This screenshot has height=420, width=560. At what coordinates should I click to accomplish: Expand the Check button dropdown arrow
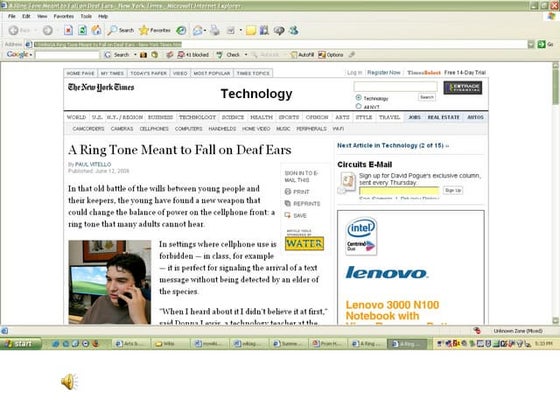click(246, 55)
